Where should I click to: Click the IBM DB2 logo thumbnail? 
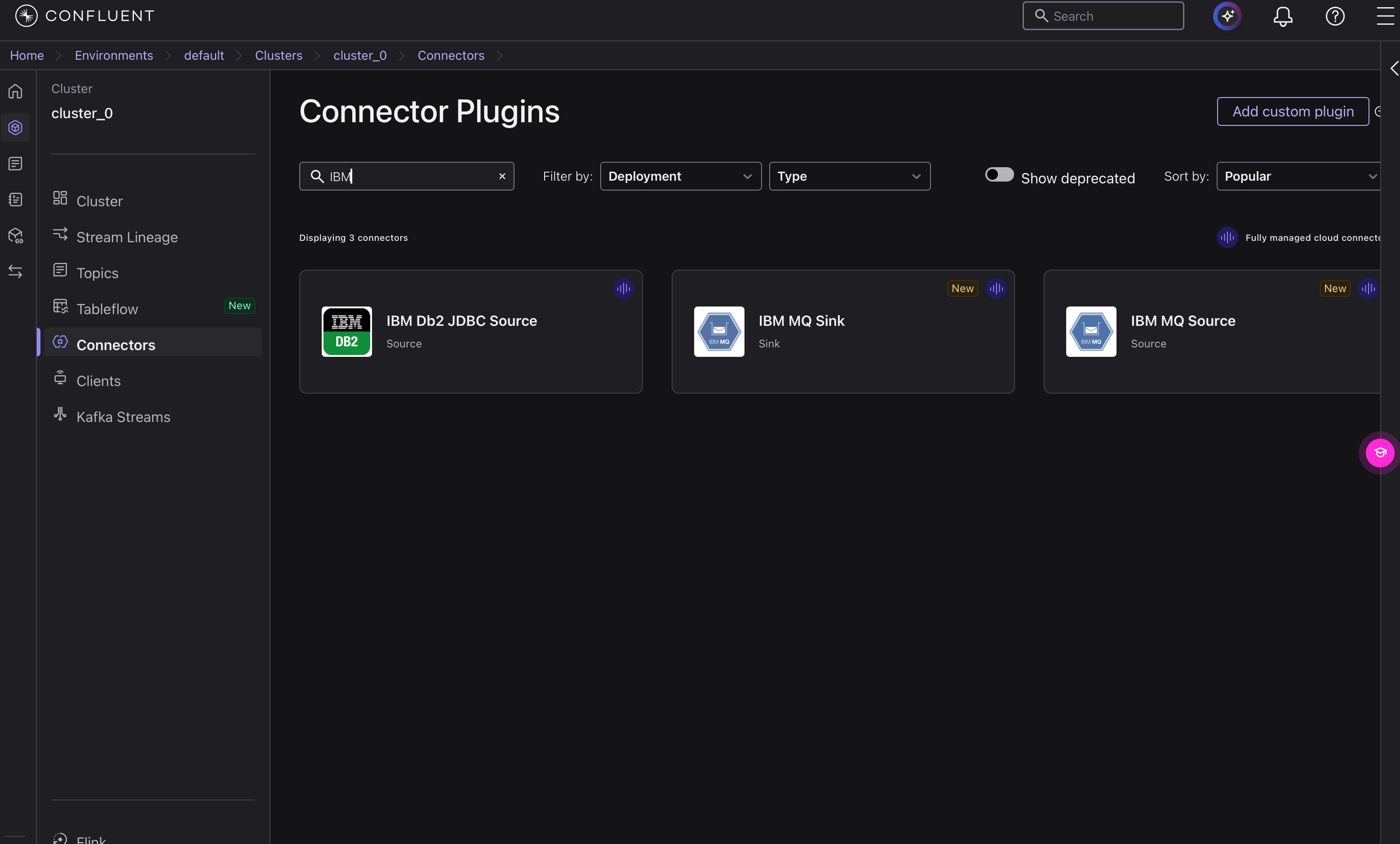tap(346, 331)
